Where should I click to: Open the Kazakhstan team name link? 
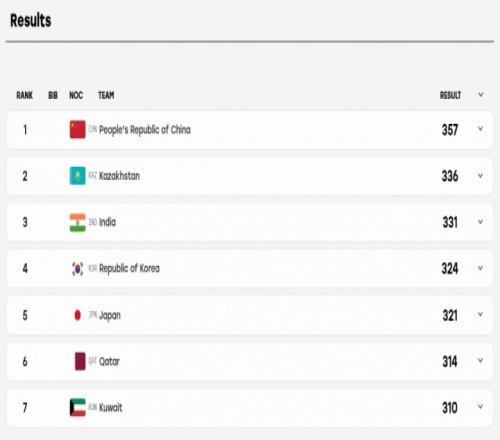[x=119, y=176]
